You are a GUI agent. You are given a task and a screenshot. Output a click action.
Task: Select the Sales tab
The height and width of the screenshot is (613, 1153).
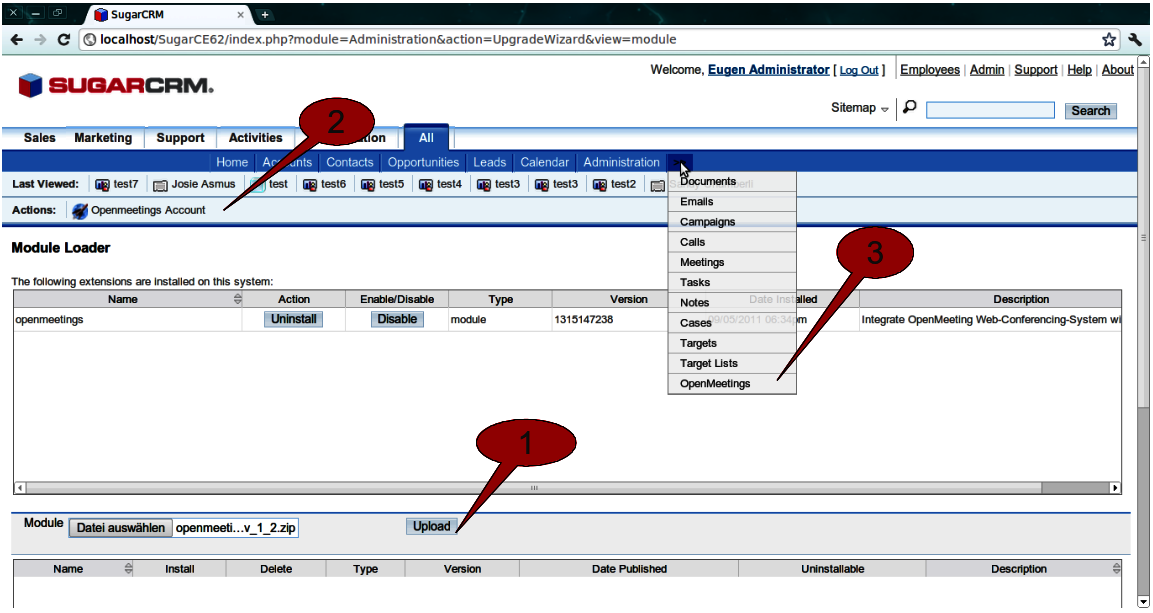coord(40,137)
